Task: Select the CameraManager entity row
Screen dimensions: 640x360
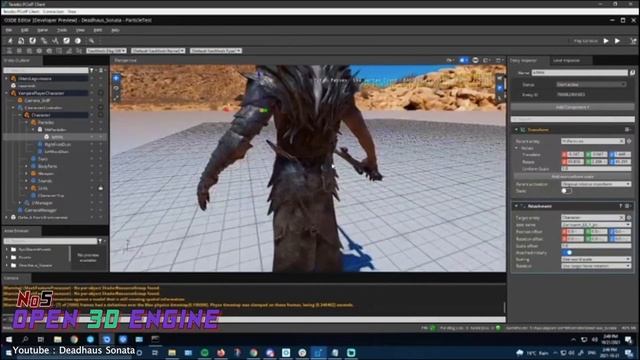Action: pos(40,210)
